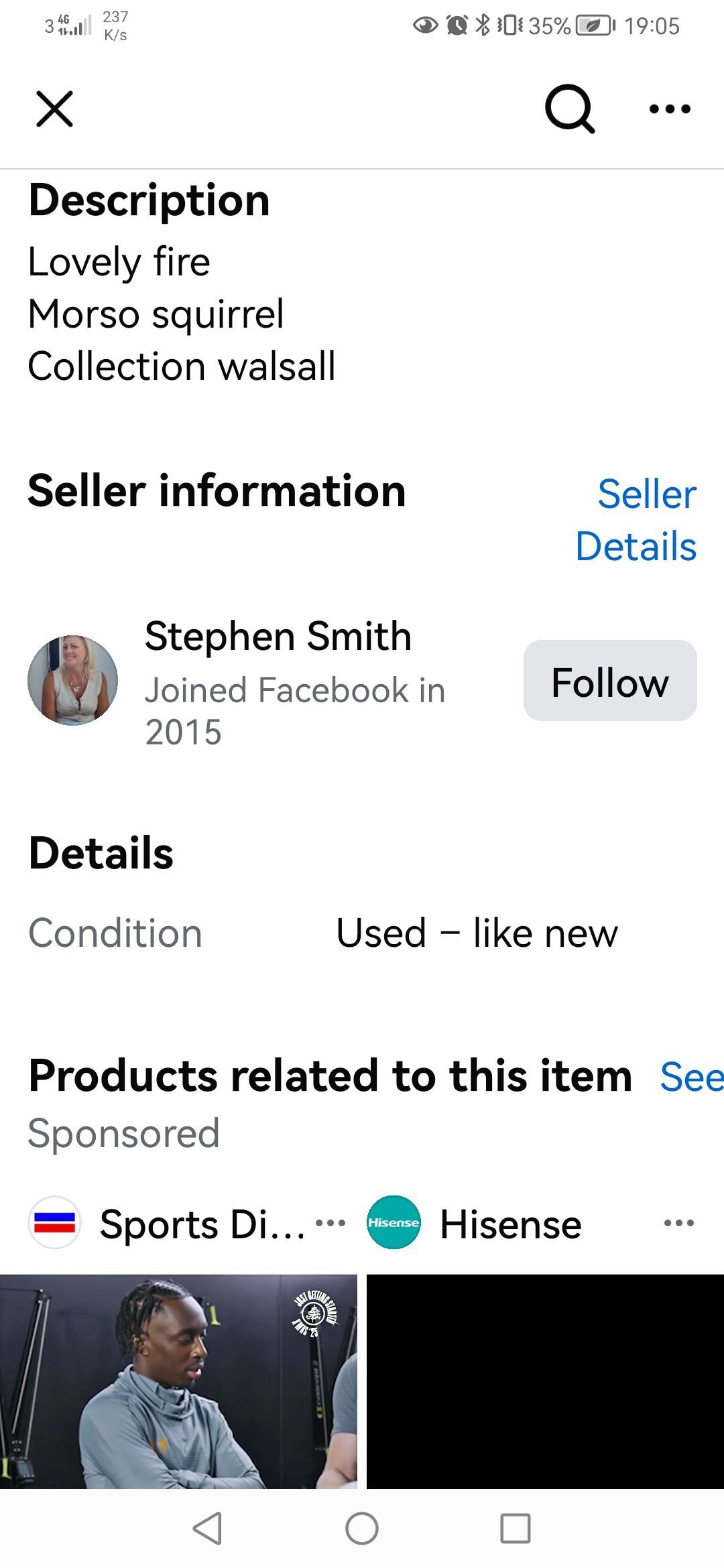This screenshot has height=1568, width=724.
Task: Open the black Hisense ad thumbnail
Action: (x=545, y=1380)
